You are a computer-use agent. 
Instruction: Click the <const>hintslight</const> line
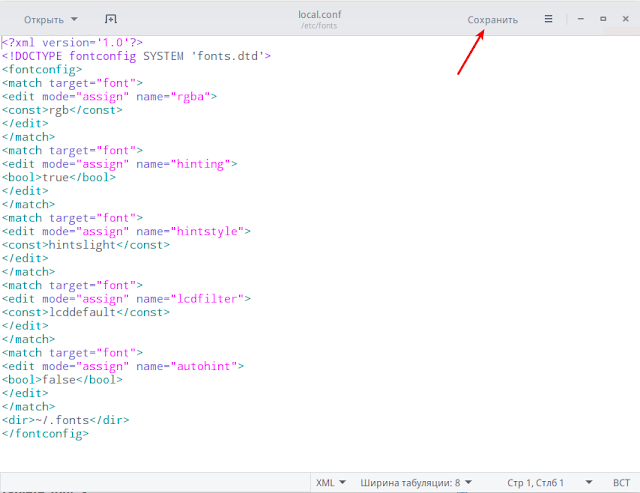[86, 244]
